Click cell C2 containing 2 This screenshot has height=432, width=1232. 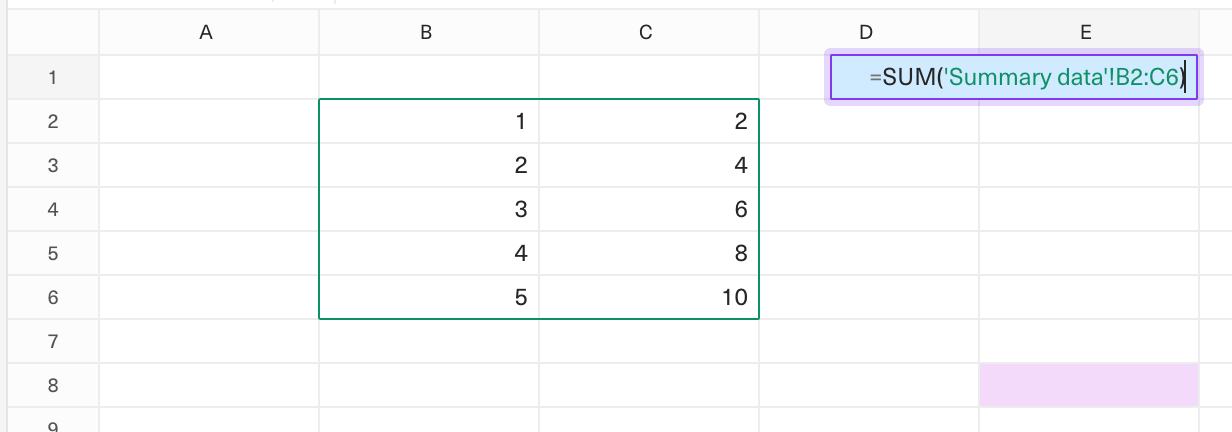(649, 121)
